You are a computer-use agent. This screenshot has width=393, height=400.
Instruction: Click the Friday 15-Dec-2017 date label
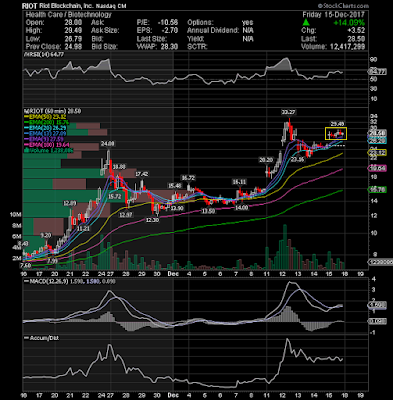[333, 15]
